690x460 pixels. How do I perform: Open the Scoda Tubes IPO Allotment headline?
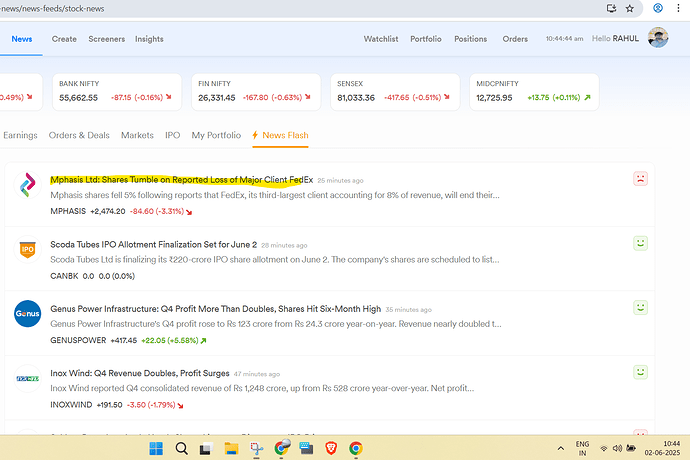pos(154,244)
